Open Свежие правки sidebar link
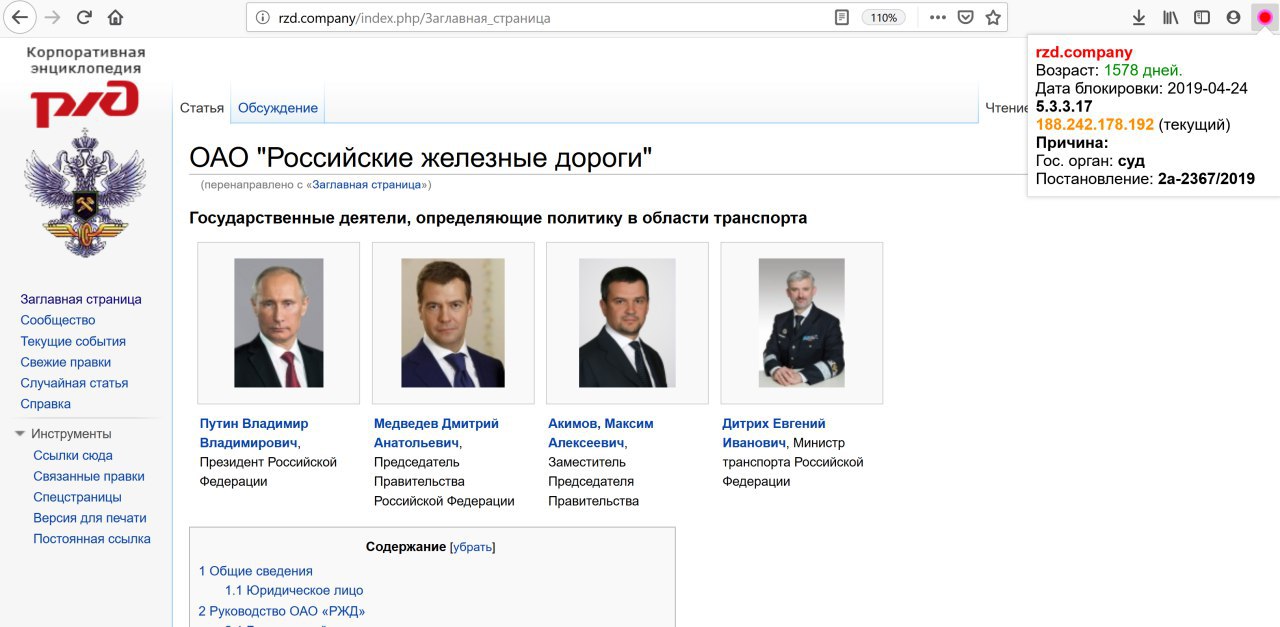1280x627 pixels. pos(66,362)
